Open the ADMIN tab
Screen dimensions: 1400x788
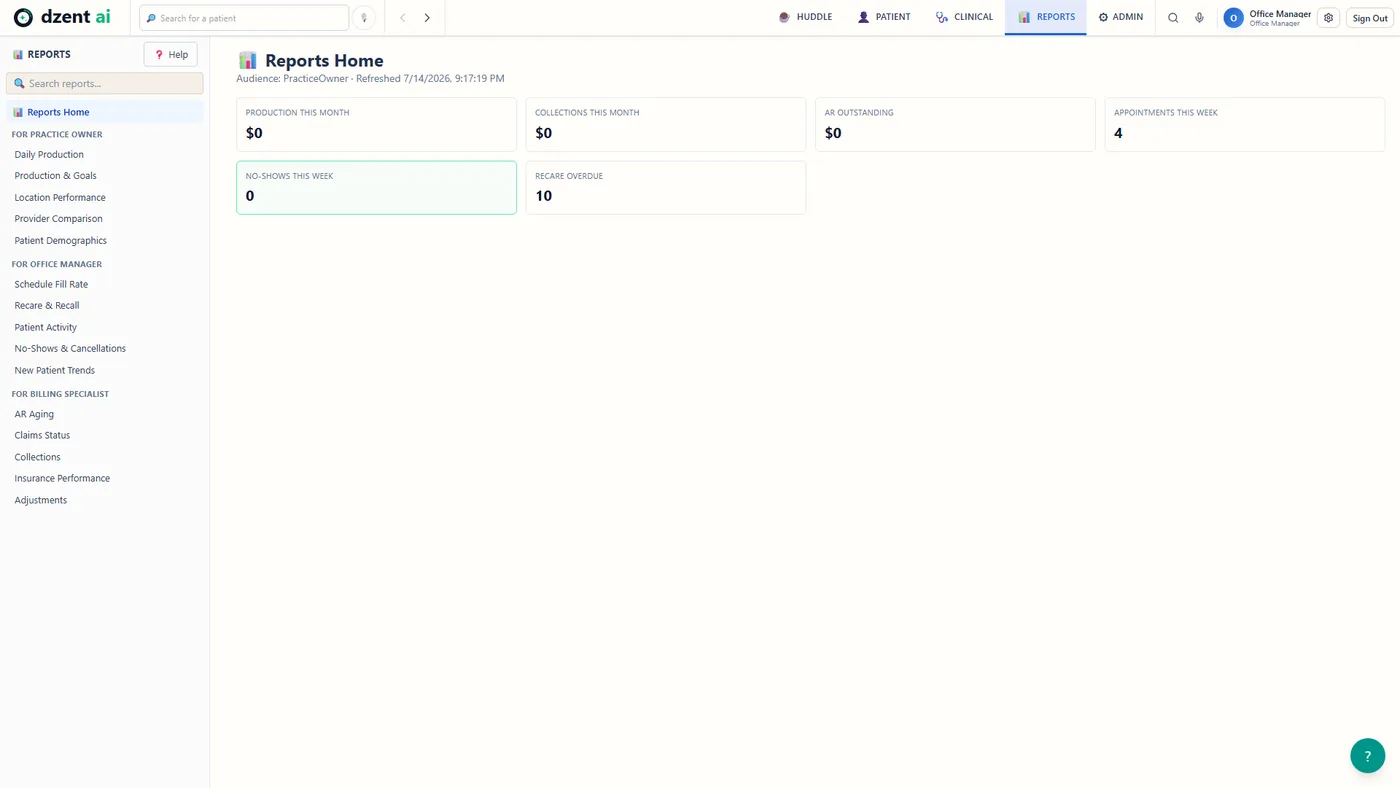pos(1121,17)
